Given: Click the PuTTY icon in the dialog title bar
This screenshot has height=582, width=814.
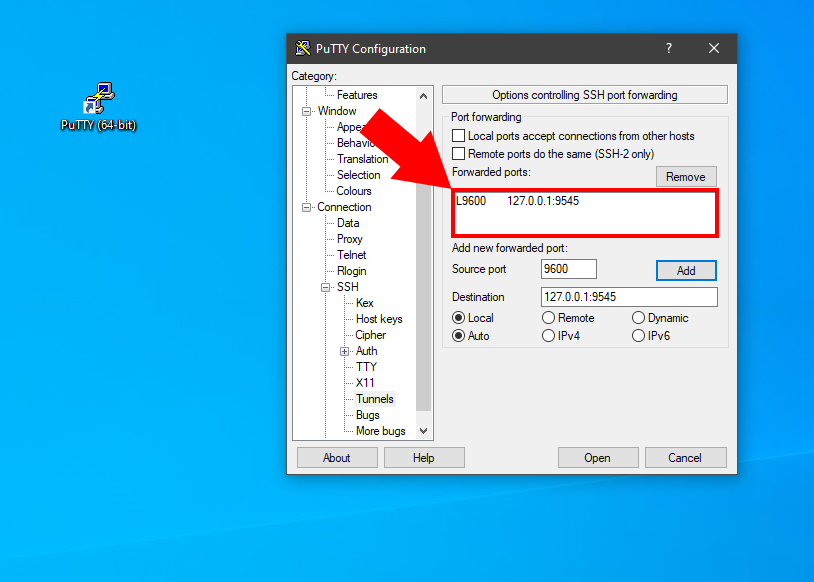Looking at the screenshot, I should (x=303, y=48).
